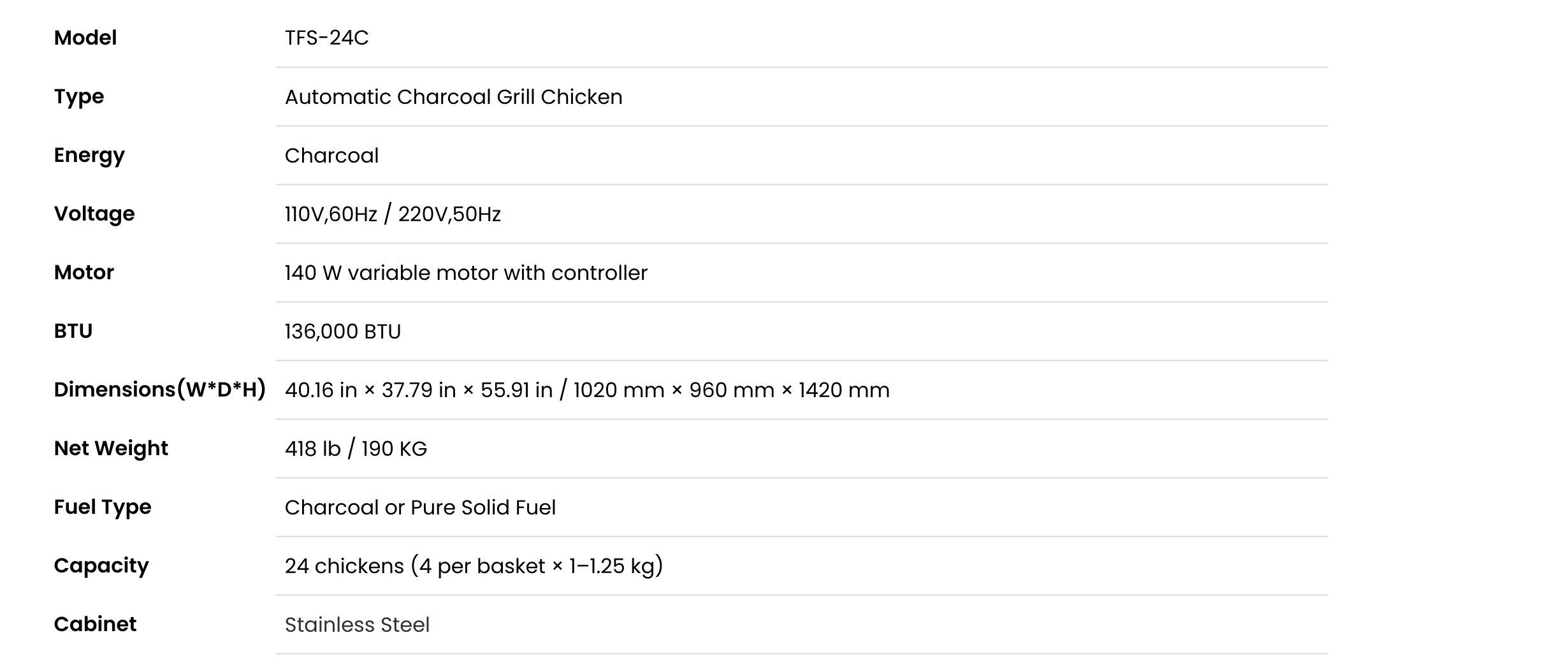The image size is (1568, 663).
Task: Select the 110V,60Hz / 220V,50Hz value
Action: pyautogui.click(x=393, y=214)
